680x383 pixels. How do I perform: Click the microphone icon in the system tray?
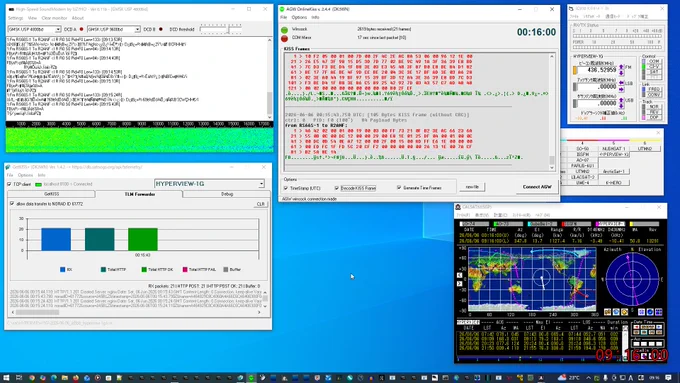605,378
